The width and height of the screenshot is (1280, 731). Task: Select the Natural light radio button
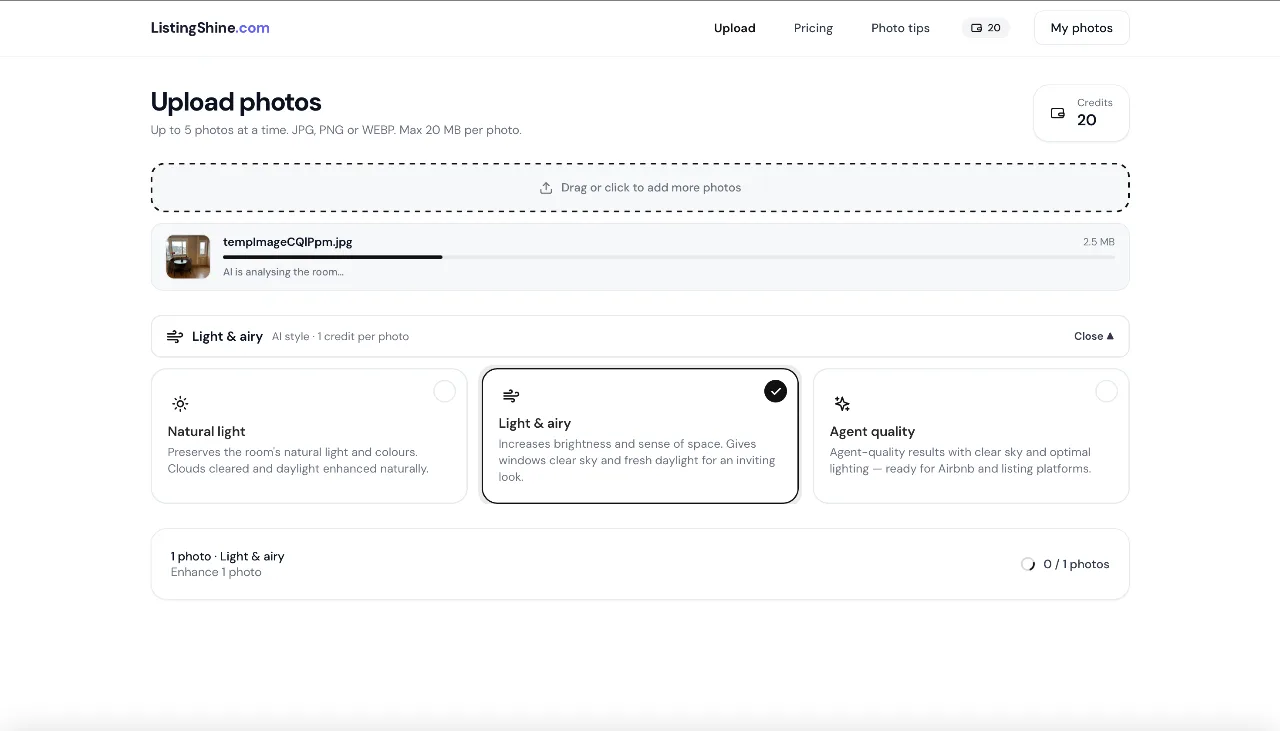tap(445, 391)
